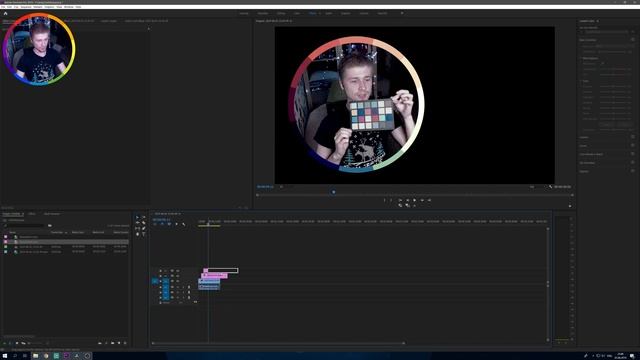The image size is (640, 360).
Task: Create new bin in Project panel
Action: tap(113, 343)
